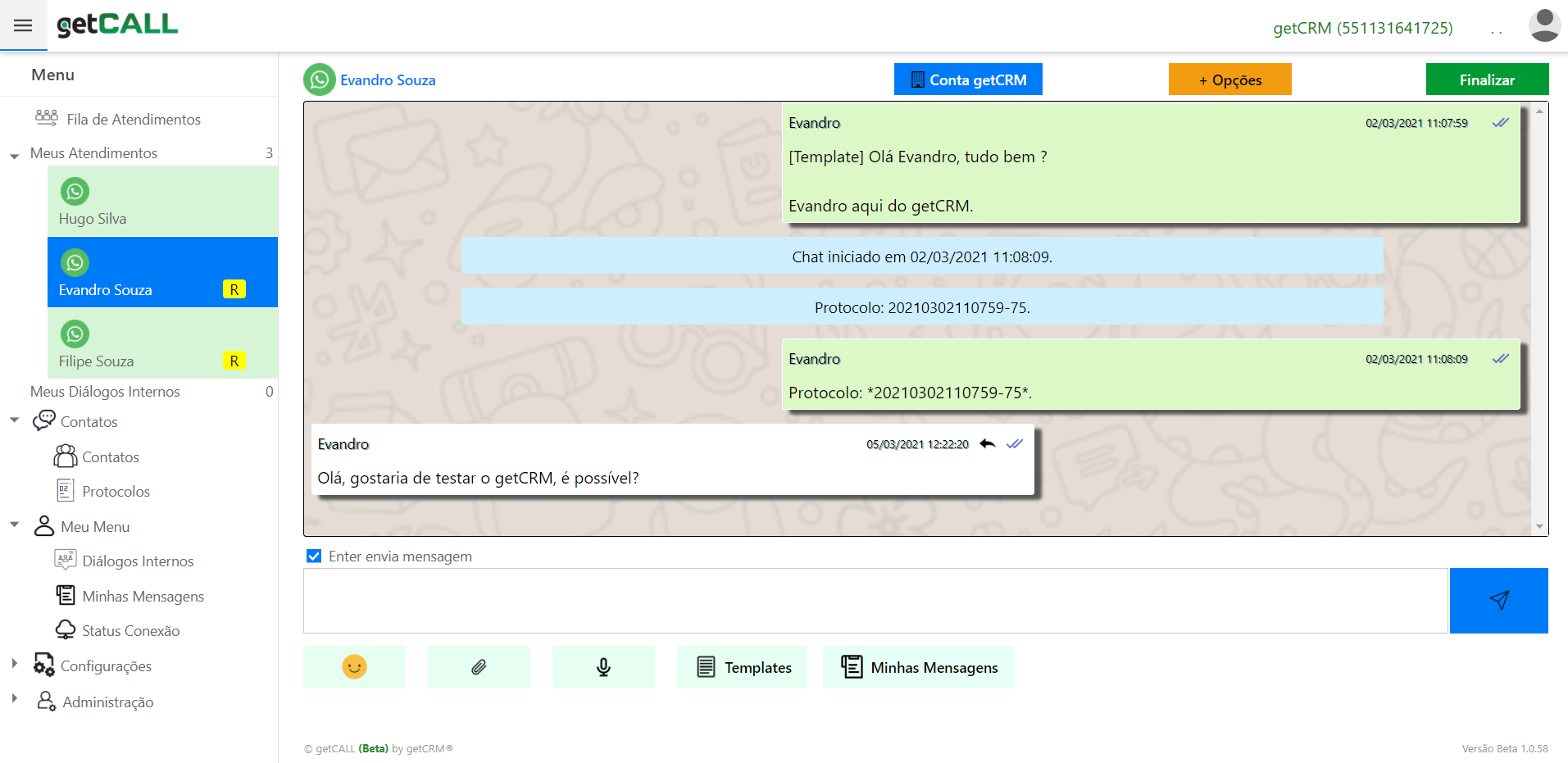This screenshot has width=1568, height=763.
Task: Click incoming message about testing getCRM
Action: pos(673,459)
